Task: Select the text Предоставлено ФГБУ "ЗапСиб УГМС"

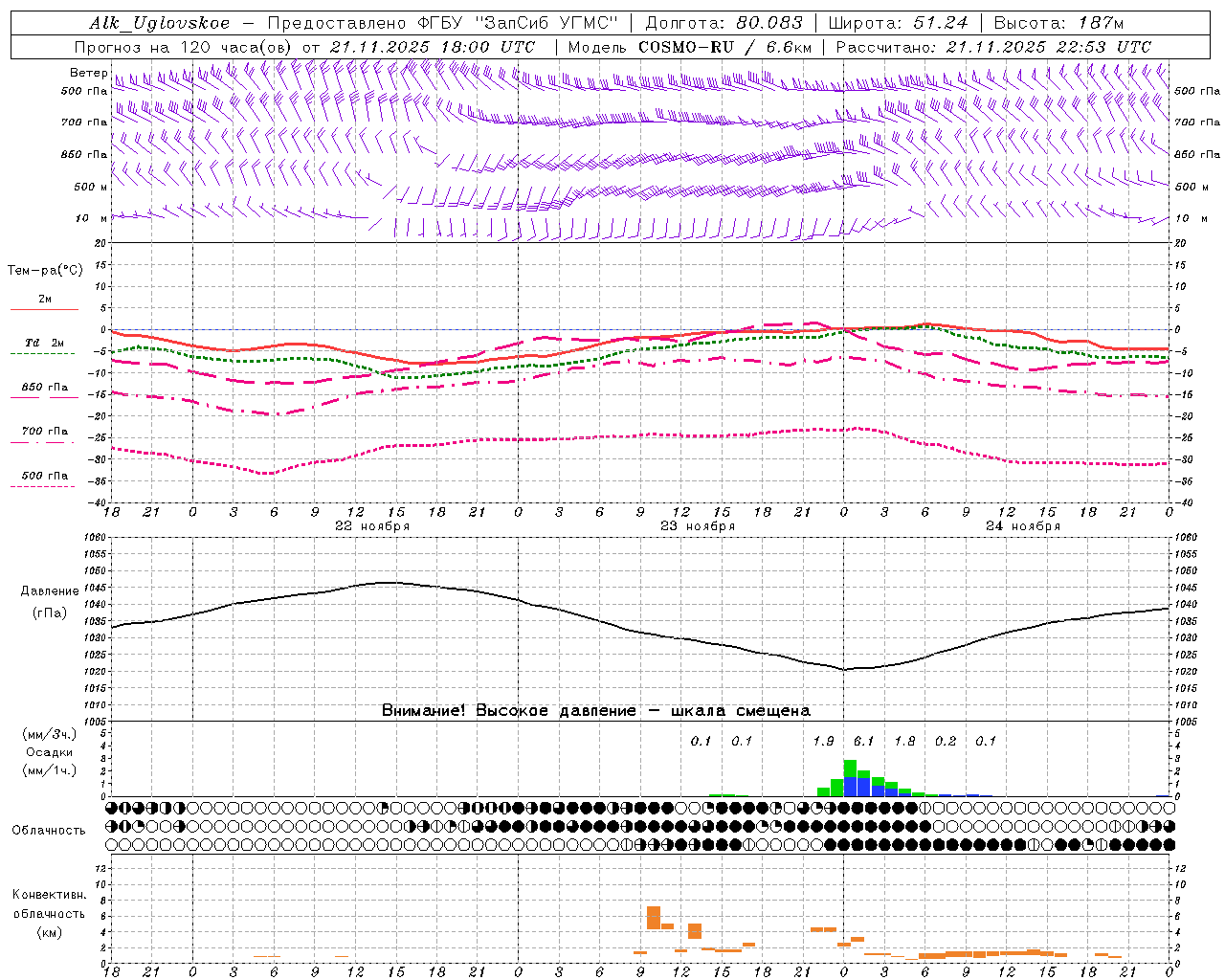Action: (x=443, y=23)
